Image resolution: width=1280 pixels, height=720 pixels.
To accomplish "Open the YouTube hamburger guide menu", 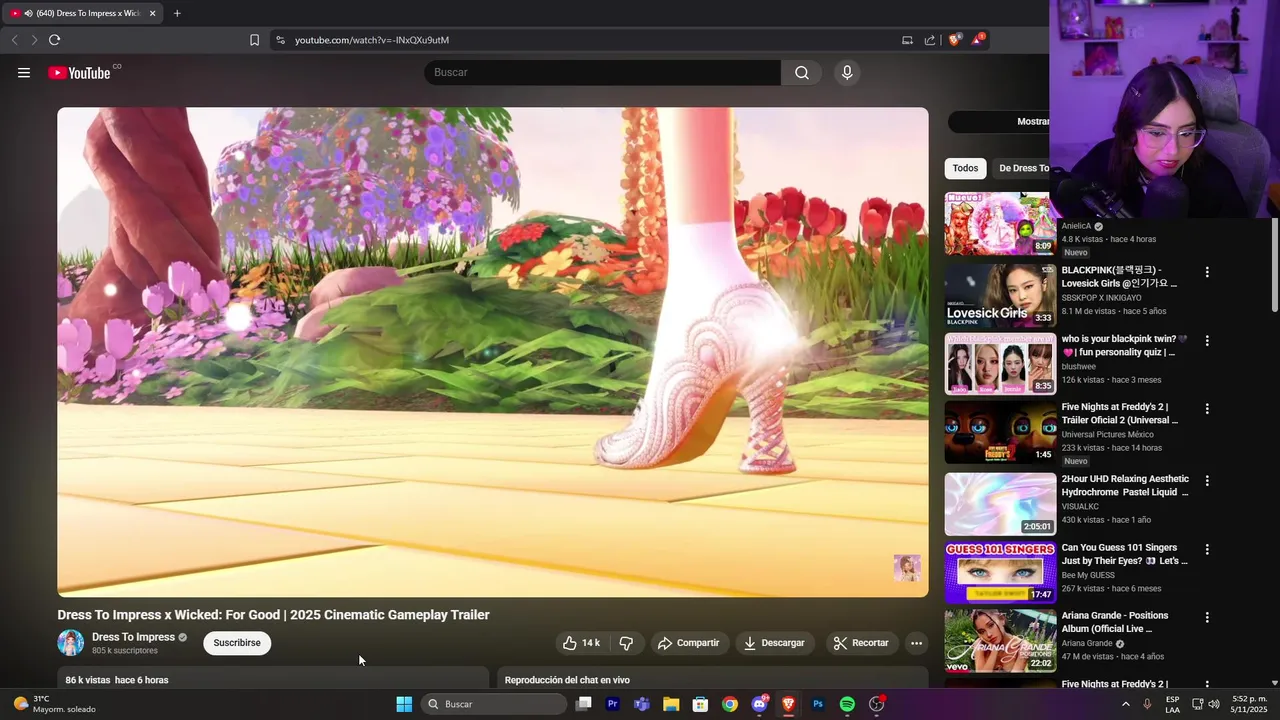I will (x=24, y=72).
